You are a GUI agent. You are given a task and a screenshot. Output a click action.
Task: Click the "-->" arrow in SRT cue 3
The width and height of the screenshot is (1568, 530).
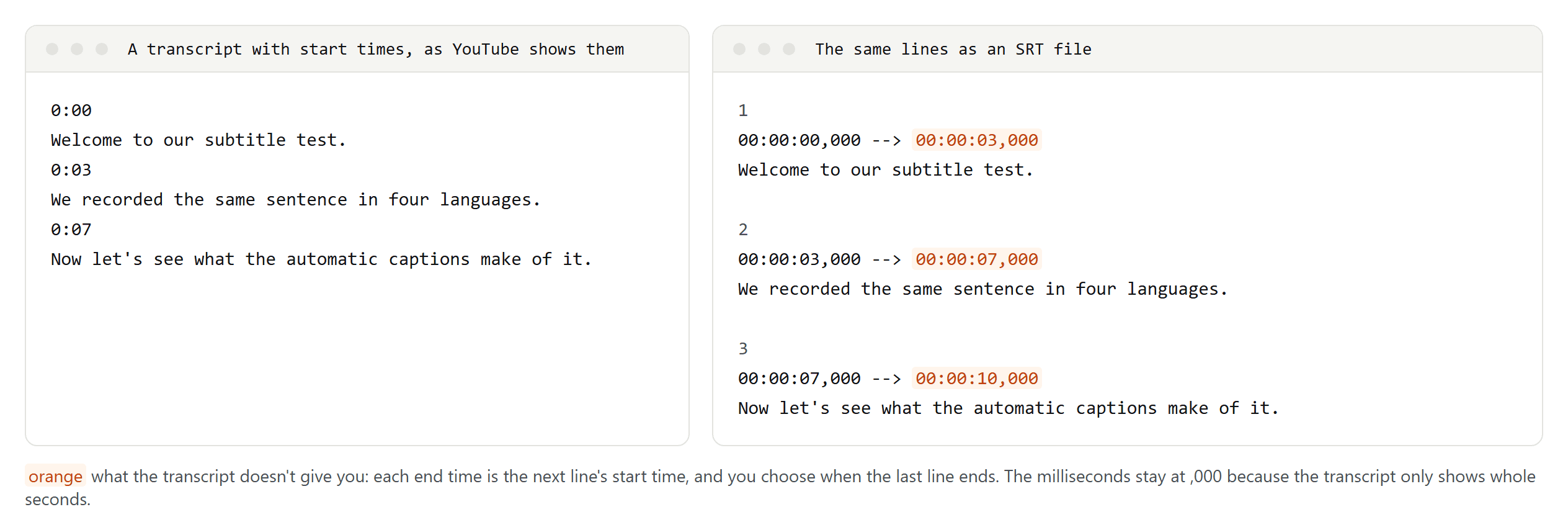(886, 379)
